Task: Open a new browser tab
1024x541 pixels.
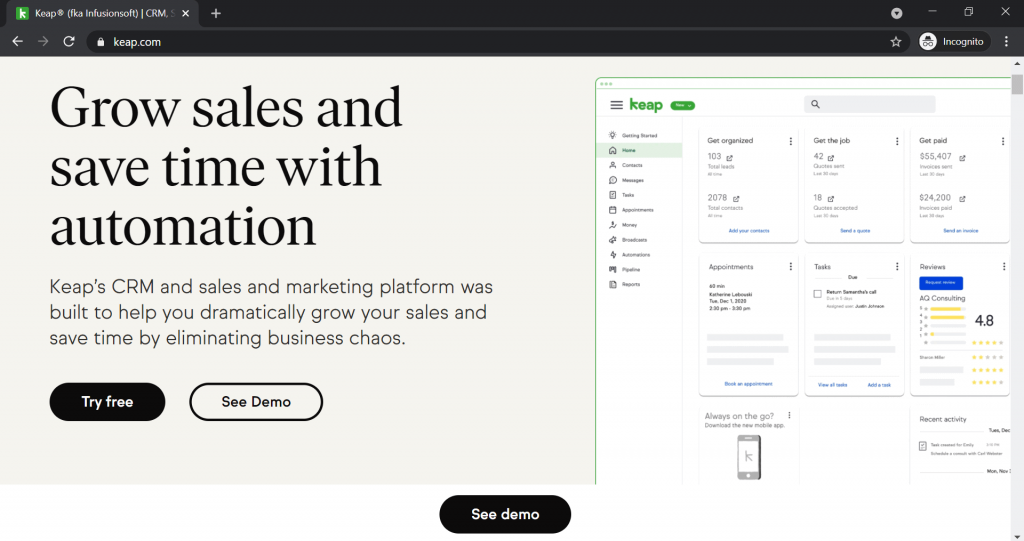Action: [x=216, y=13]
